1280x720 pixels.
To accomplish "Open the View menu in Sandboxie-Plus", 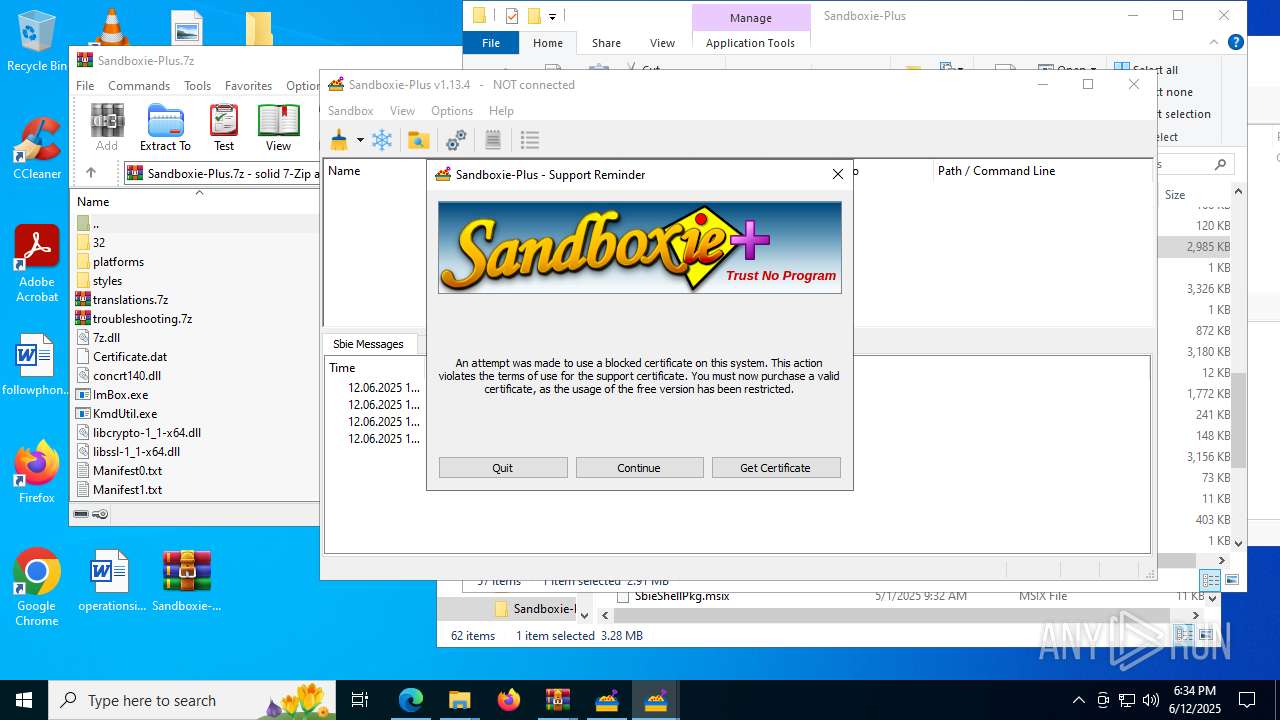I will click(402, 111).
